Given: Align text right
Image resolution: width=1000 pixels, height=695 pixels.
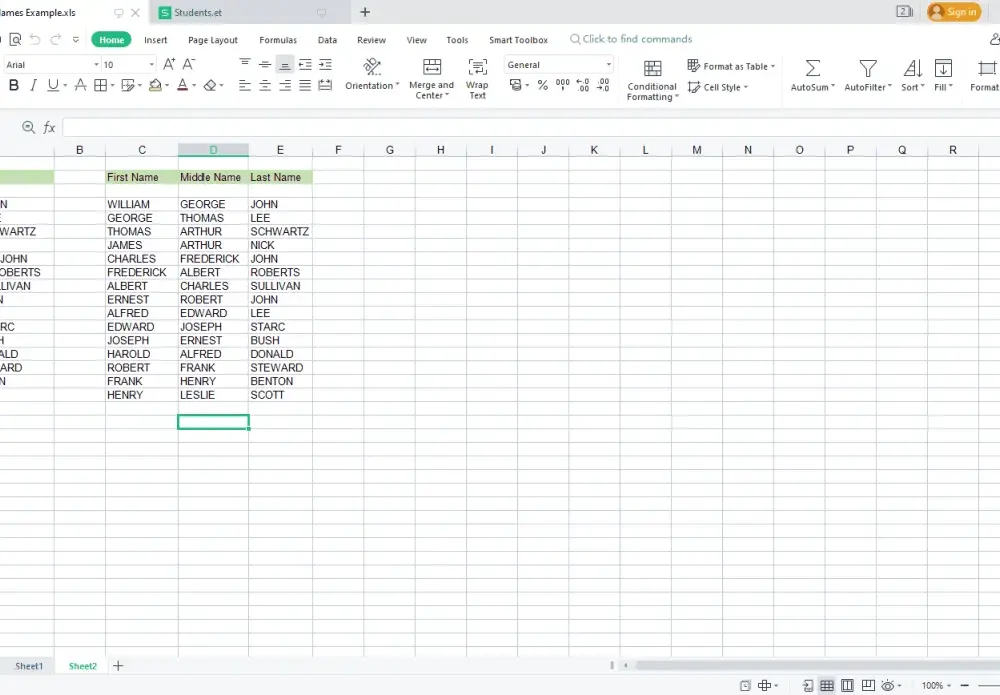Looking at the screenshot, I should (285, 85).
